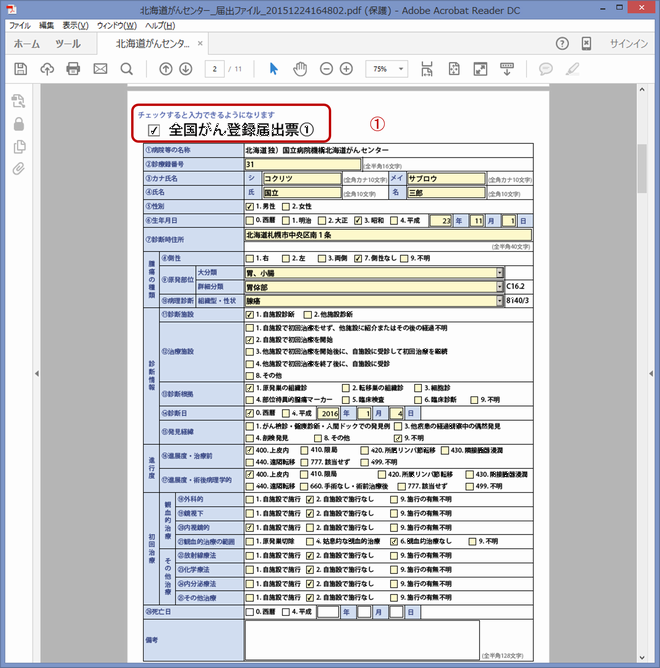Open the 編集 menu
The width and height of the screenshot is (660, 668).
pos(46,26)
